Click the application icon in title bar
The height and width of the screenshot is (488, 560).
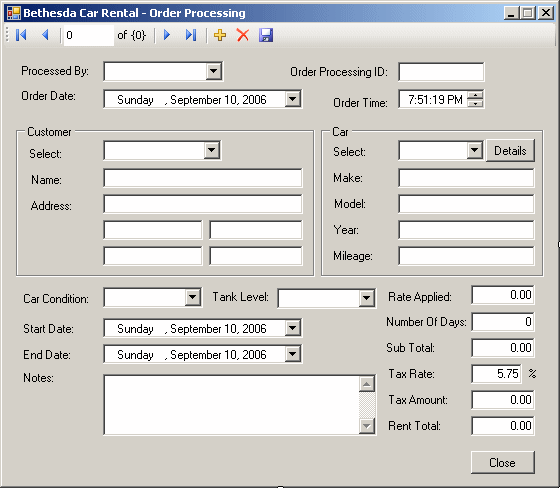[14, 13]
